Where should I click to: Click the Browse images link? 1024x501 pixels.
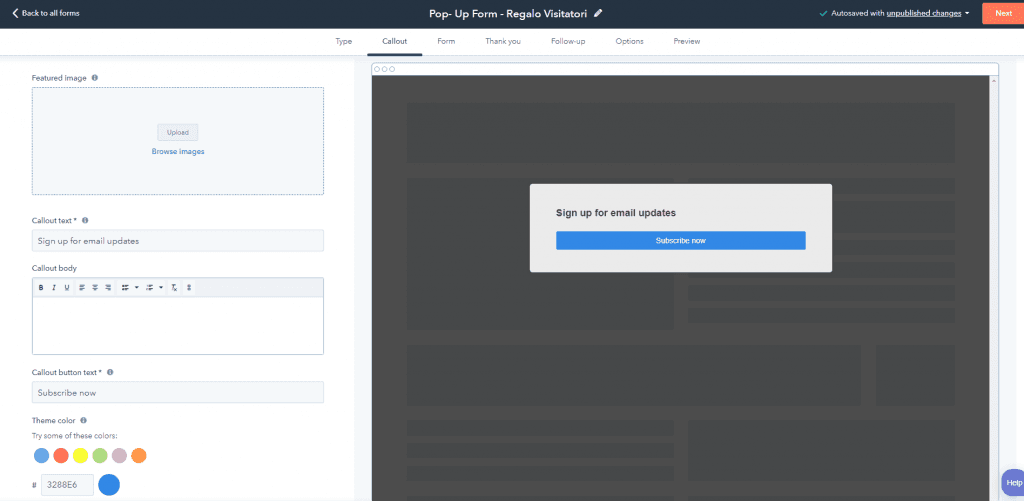[x=178, y=152]
